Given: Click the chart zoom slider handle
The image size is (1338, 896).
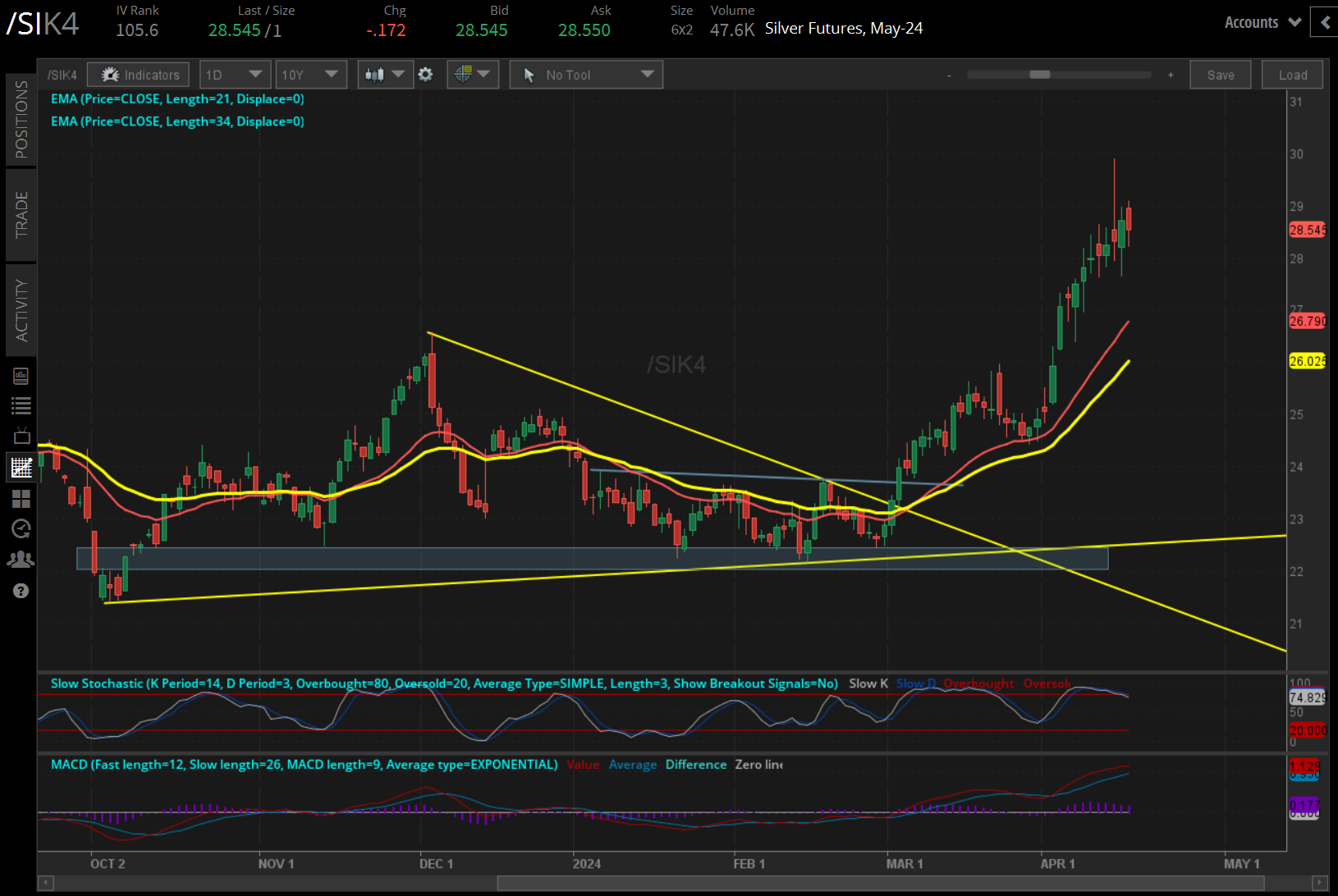Looking at the screenshot, I should tap(1040, 75).
